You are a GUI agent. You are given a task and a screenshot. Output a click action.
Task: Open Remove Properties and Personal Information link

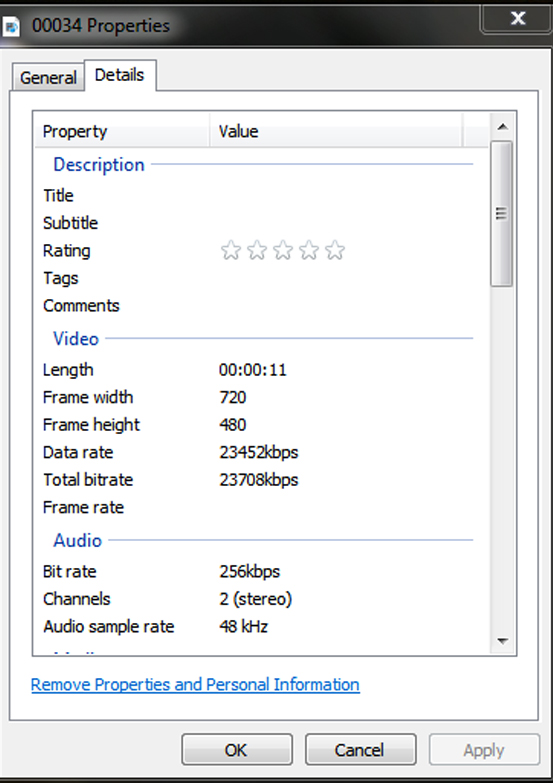tap(195, 685)
